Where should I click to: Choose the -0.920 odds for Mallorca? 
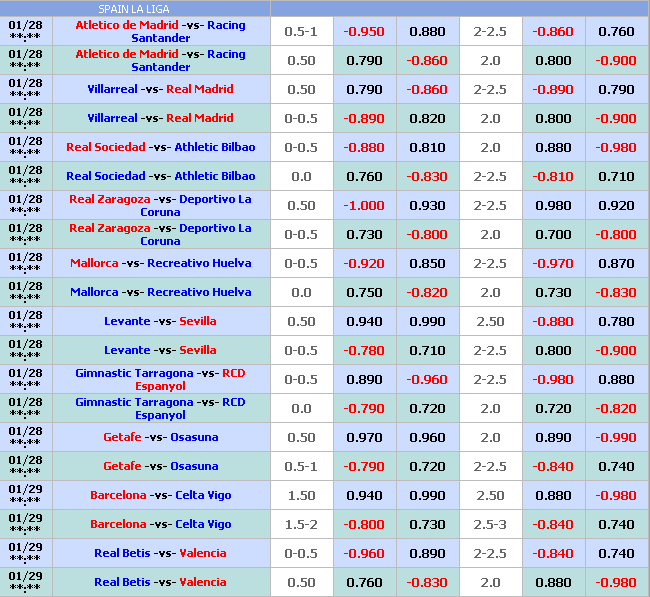point(363,263)
